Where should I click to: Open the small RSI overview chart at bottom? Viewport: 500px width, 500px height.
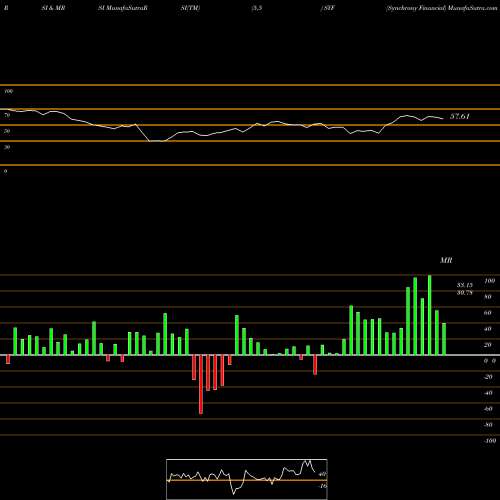247,479
